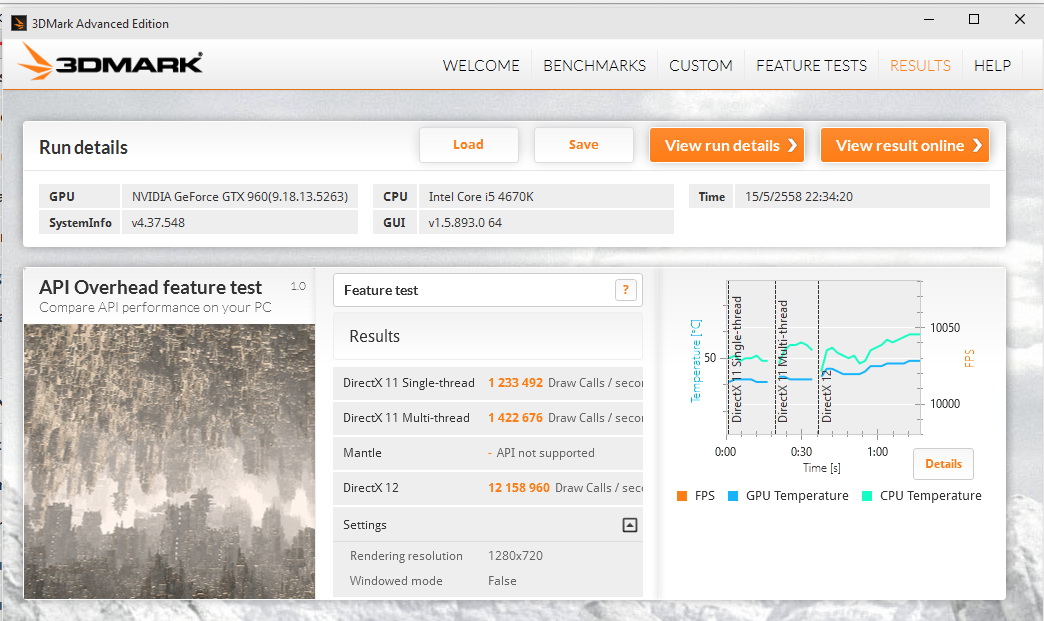Click the Run details heading

click(x=83, y=147)
